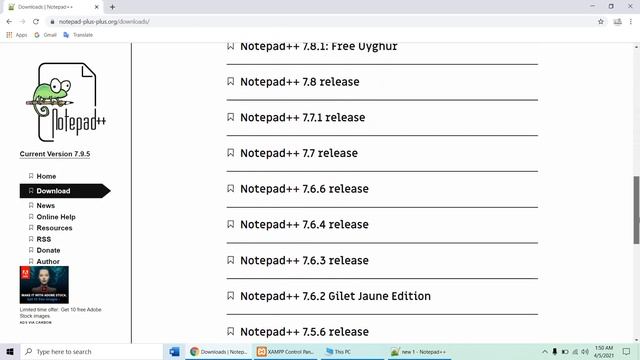Select Download in the sidebar menu
The image size is (640, 360).
click(x=64, y=191)
